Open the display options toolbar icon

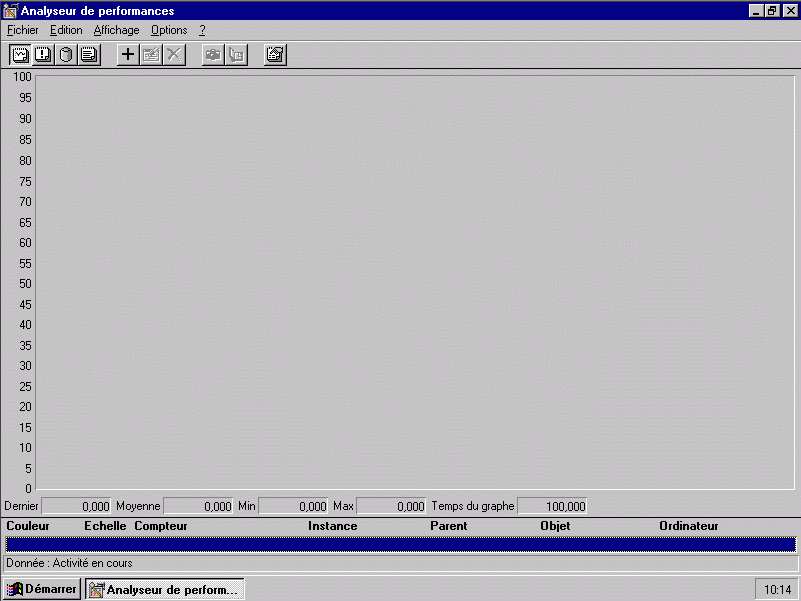pyautogui.click(x=275, y=55)
